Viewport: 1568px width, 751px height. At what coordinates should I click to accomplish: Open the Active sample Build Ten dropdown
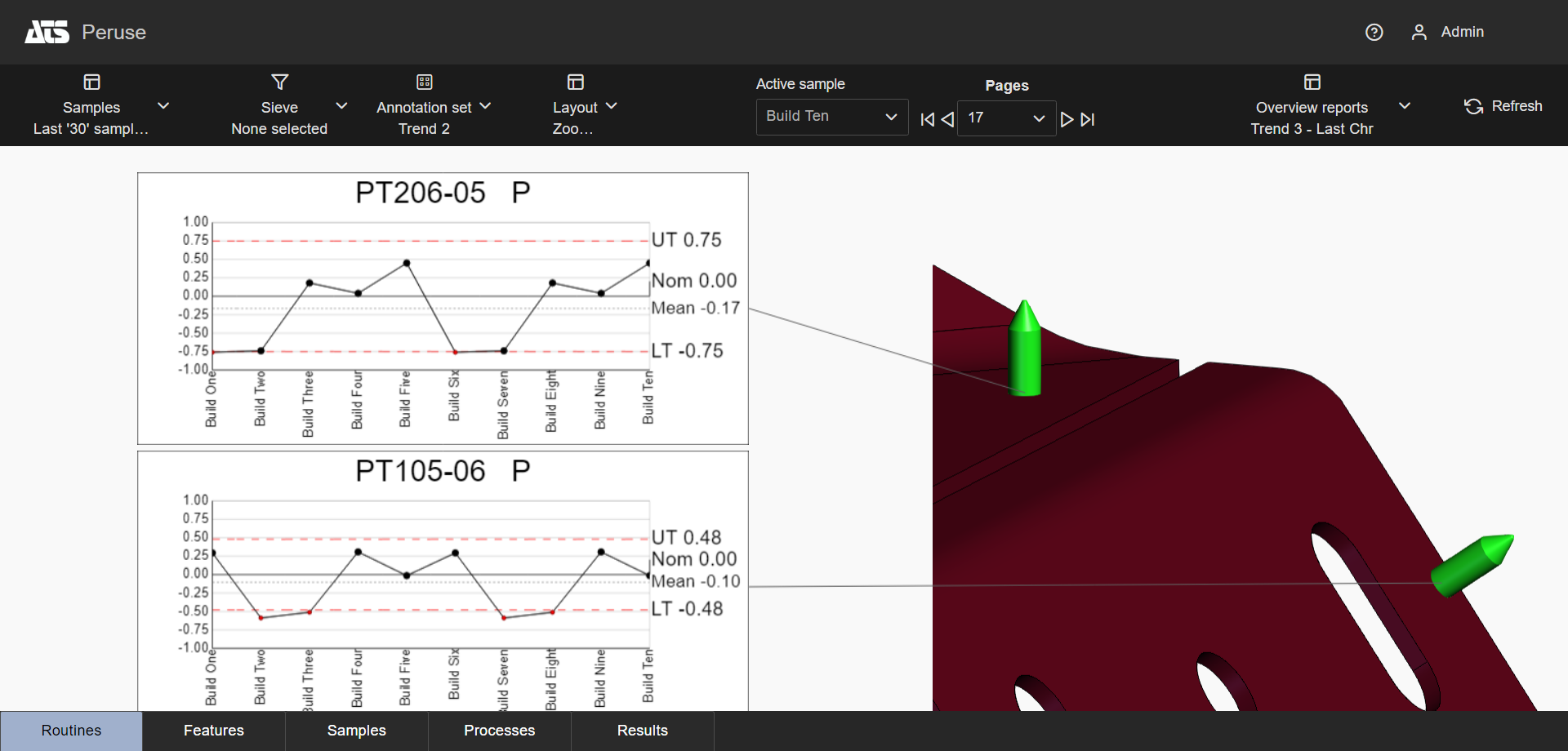point(831,117)
